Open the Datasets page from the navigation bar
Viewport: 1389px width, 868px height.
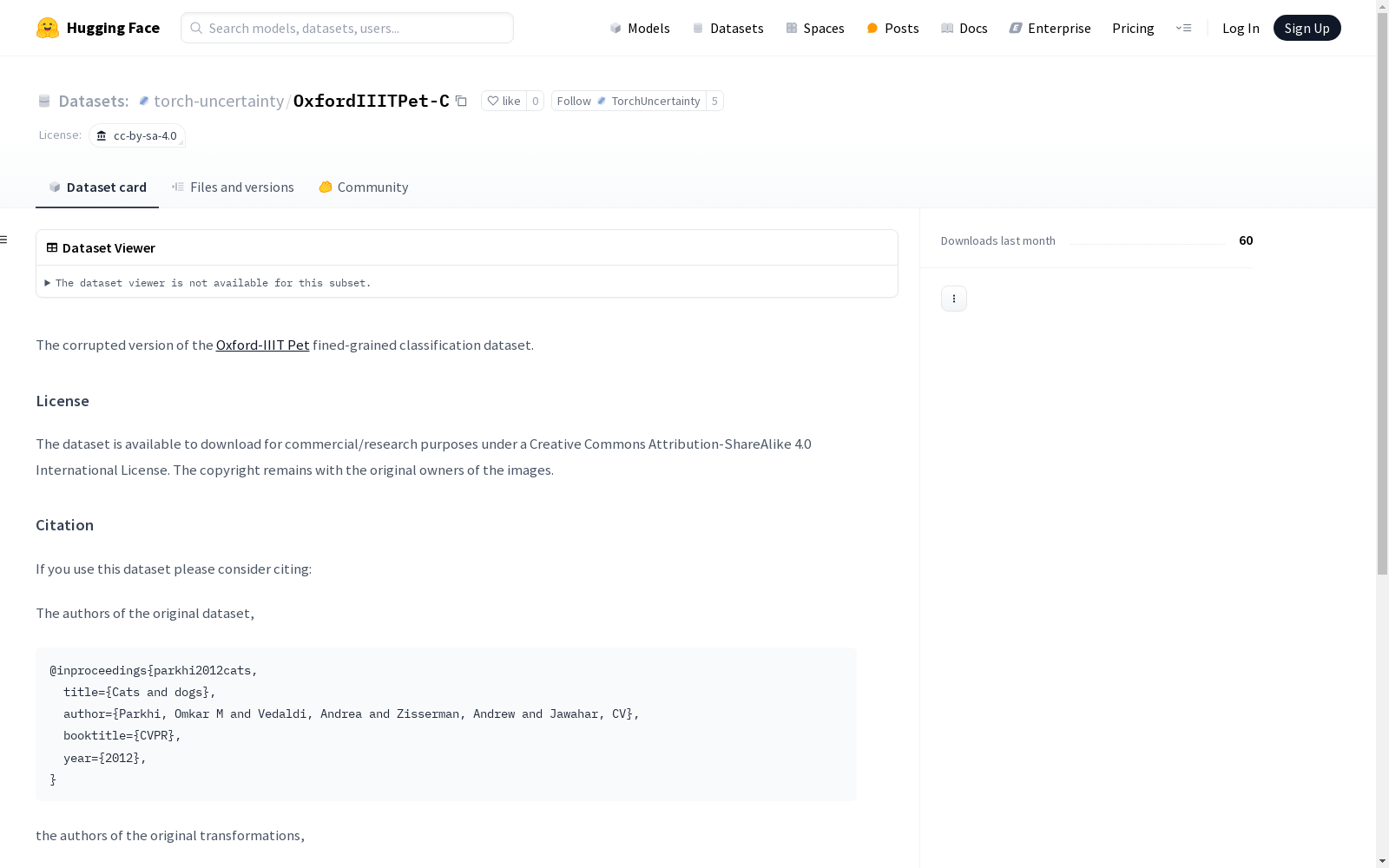[x=727, y=28]
